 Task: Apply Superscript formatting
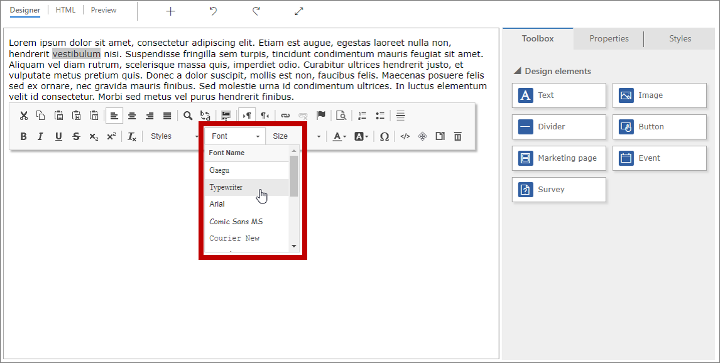111,136
